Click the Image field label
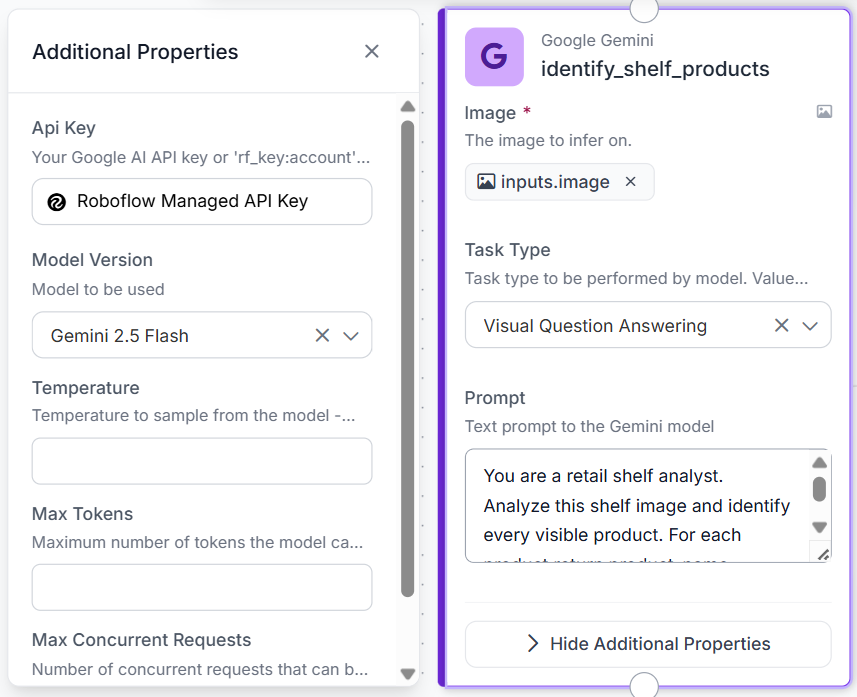857x697 pixels. tap(490, 113)
